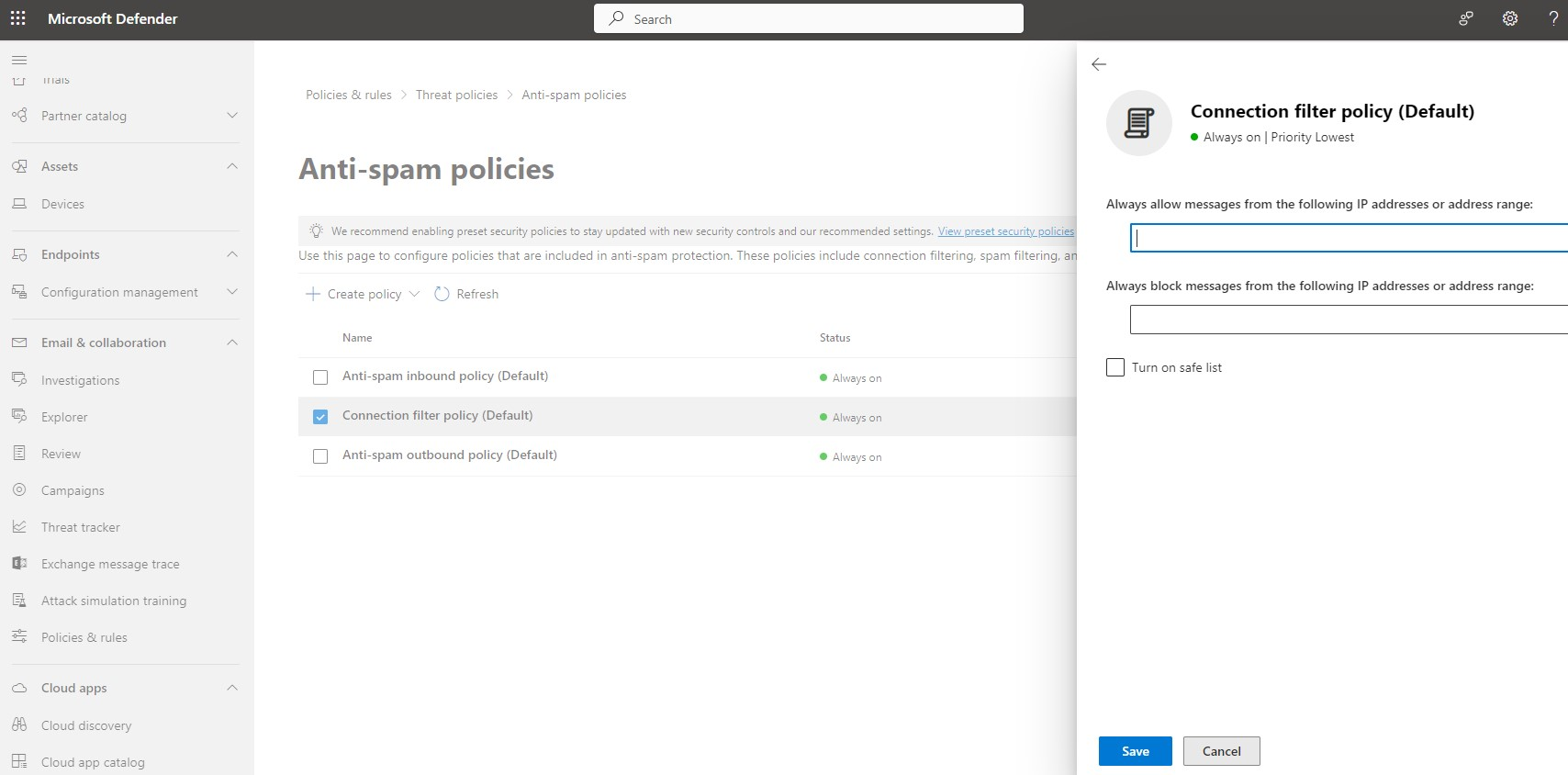Image resolution: width=1568 pixels, height=775 pixels.
Task: Click the Save button
Action: (1135, 751)
